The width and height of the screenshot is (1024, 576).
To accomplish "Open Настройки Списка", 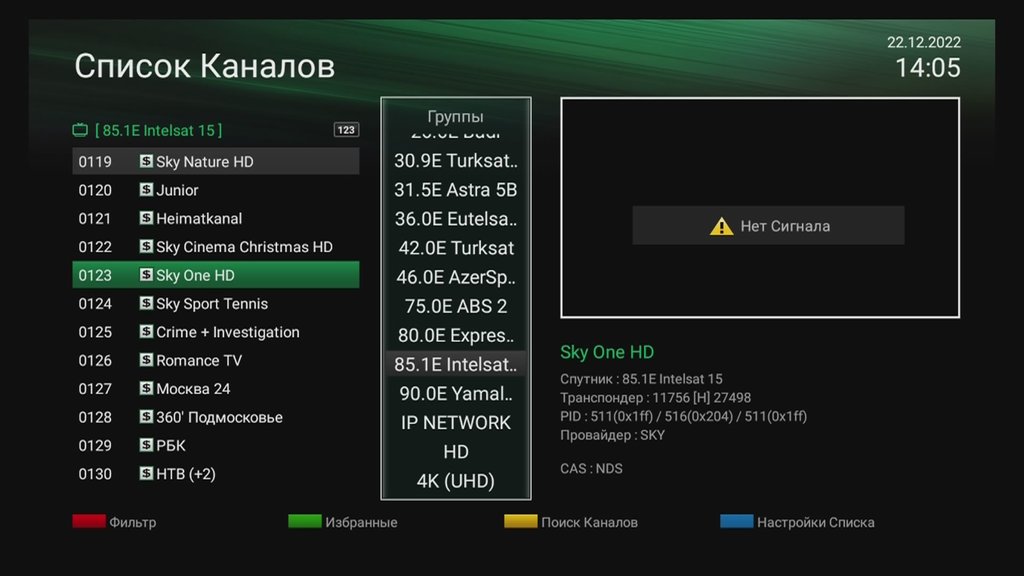I will [x=816, y=521].
